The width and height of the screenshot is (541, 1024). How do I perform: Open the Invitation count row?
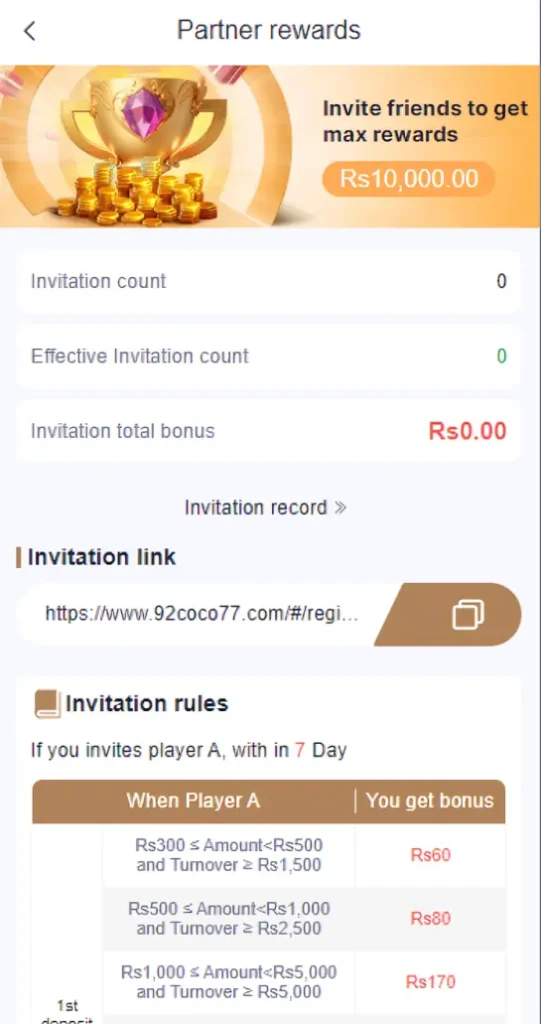(x=269, y=281)
